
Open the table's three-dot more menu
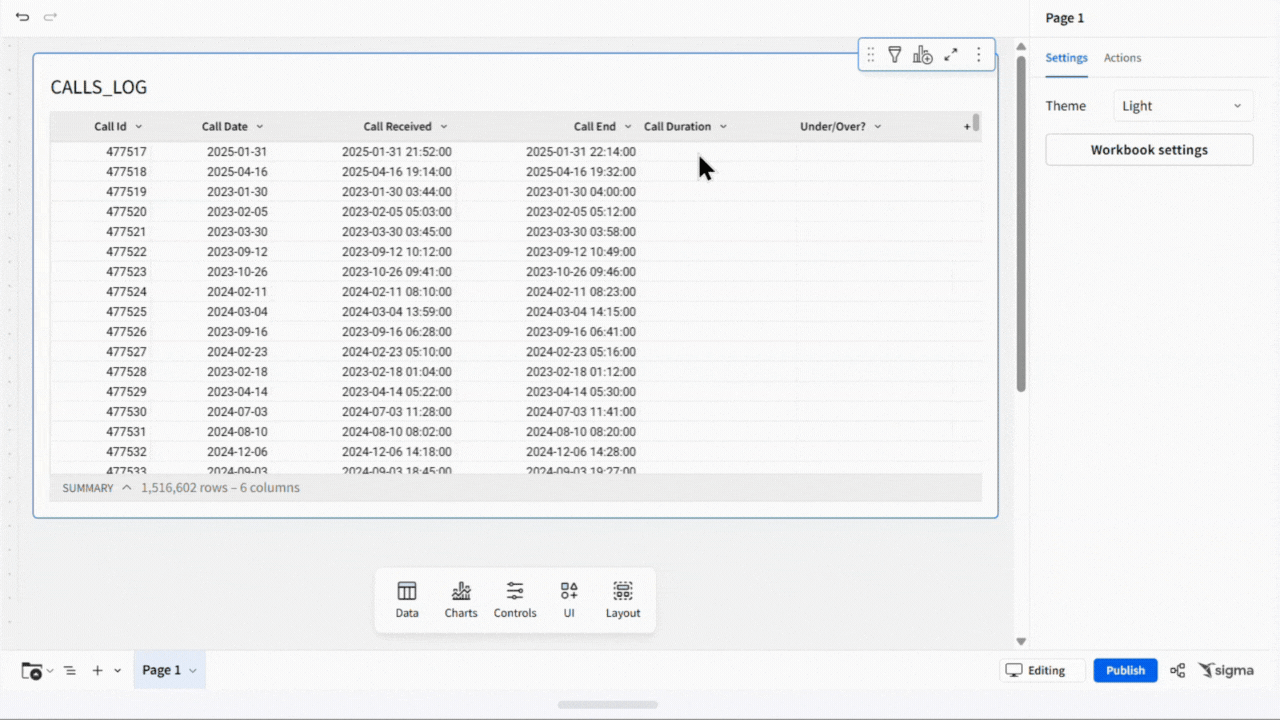(978, 55)
